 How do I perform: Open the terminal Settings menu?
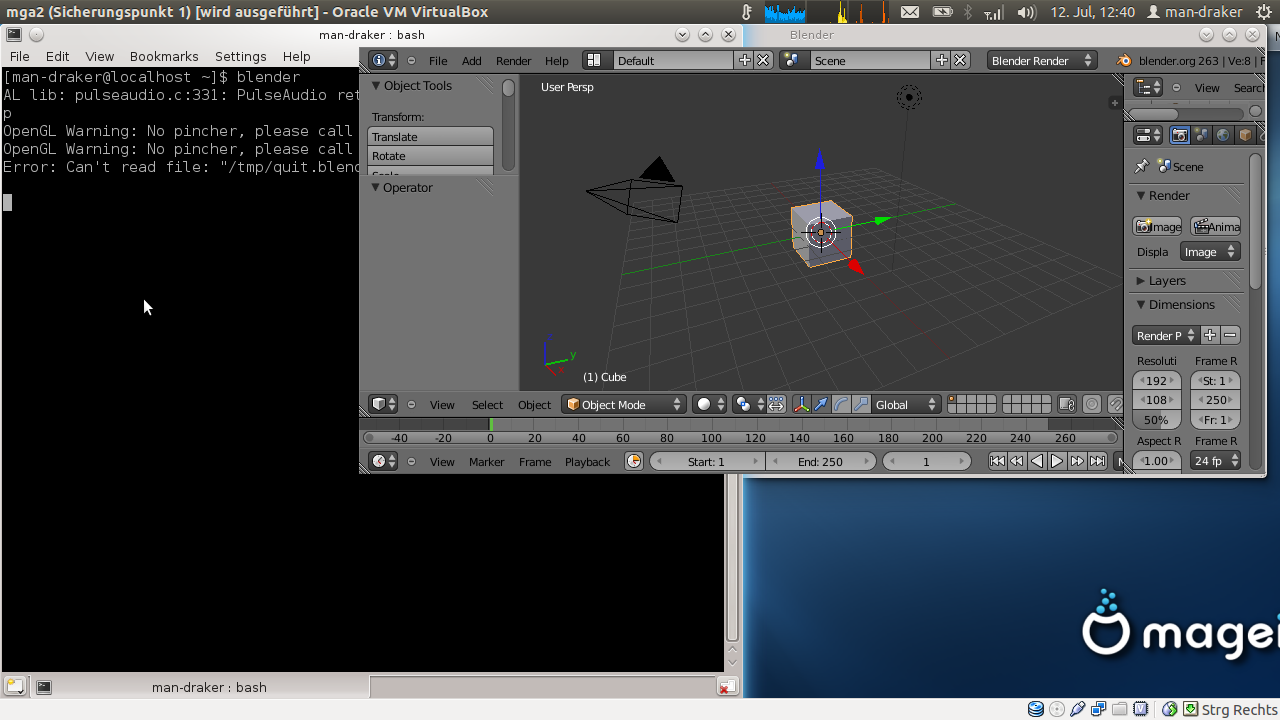click(240, 56)
